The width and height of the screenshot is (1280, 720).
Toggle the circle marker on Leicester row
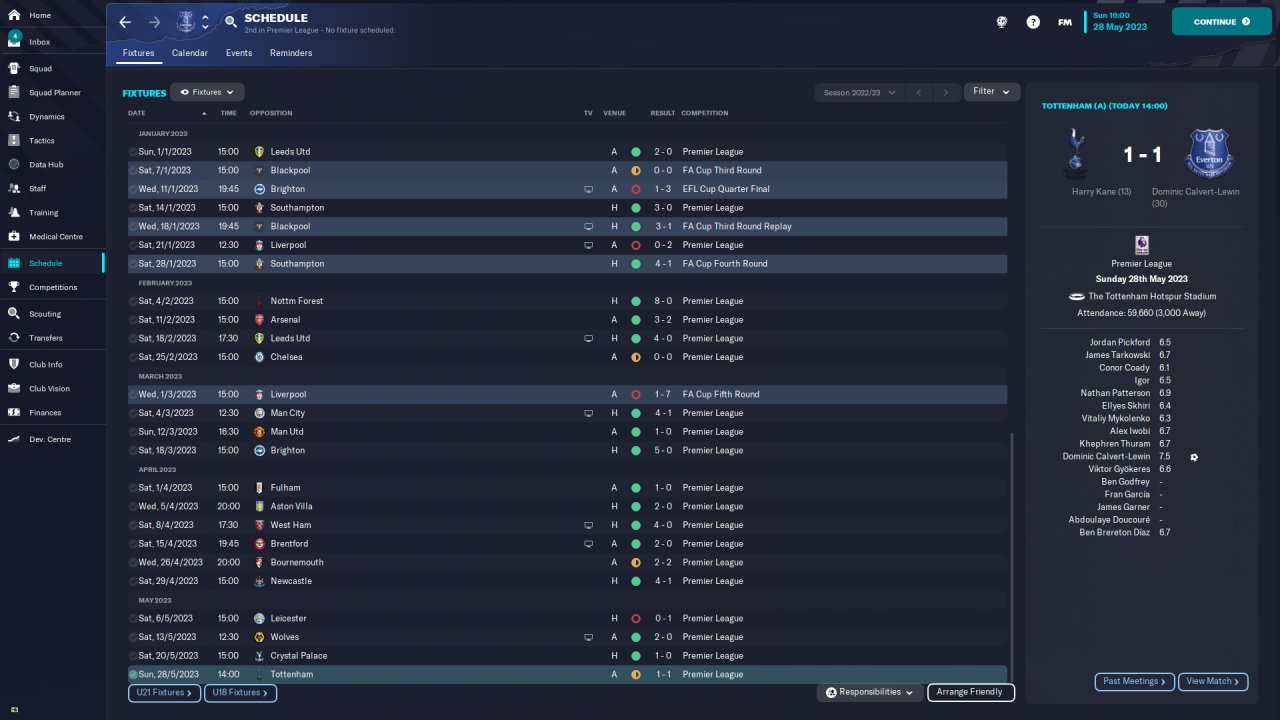(x=133, y=619)
